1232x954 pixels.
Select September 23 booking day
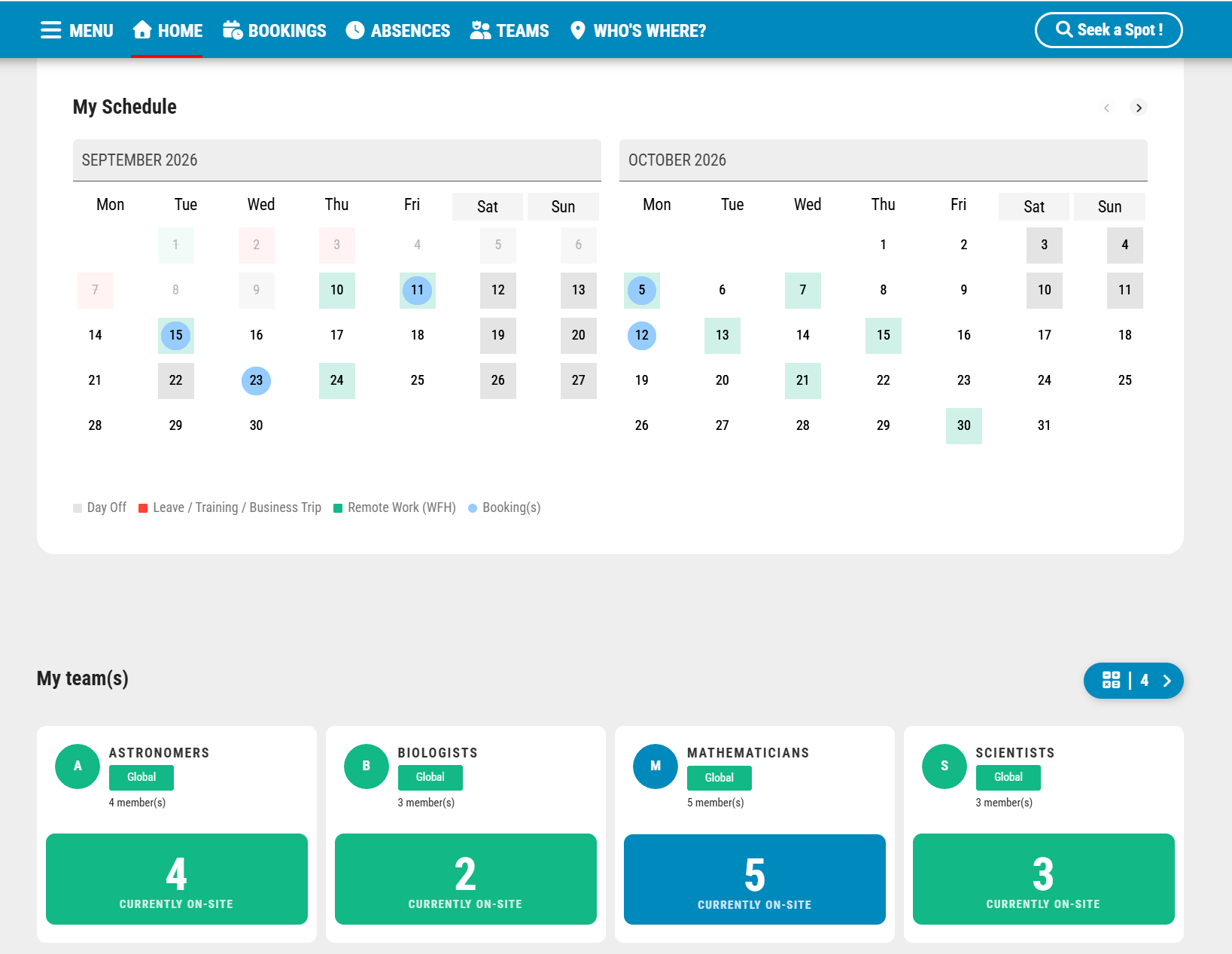[x=257, y=381]
